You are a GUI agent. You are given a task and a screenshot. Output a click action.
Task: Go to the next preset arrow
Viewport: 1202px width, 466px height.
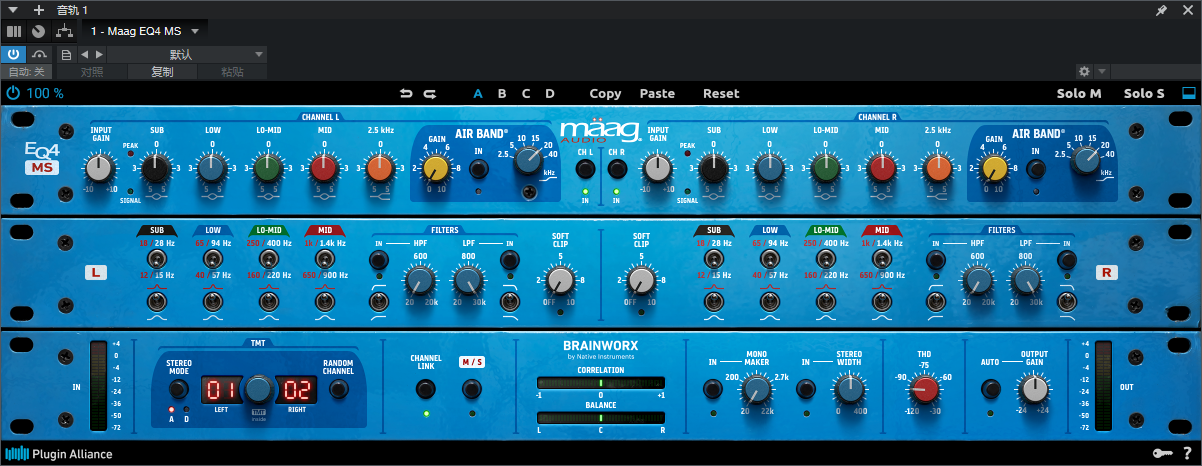[x=98, y=54]
